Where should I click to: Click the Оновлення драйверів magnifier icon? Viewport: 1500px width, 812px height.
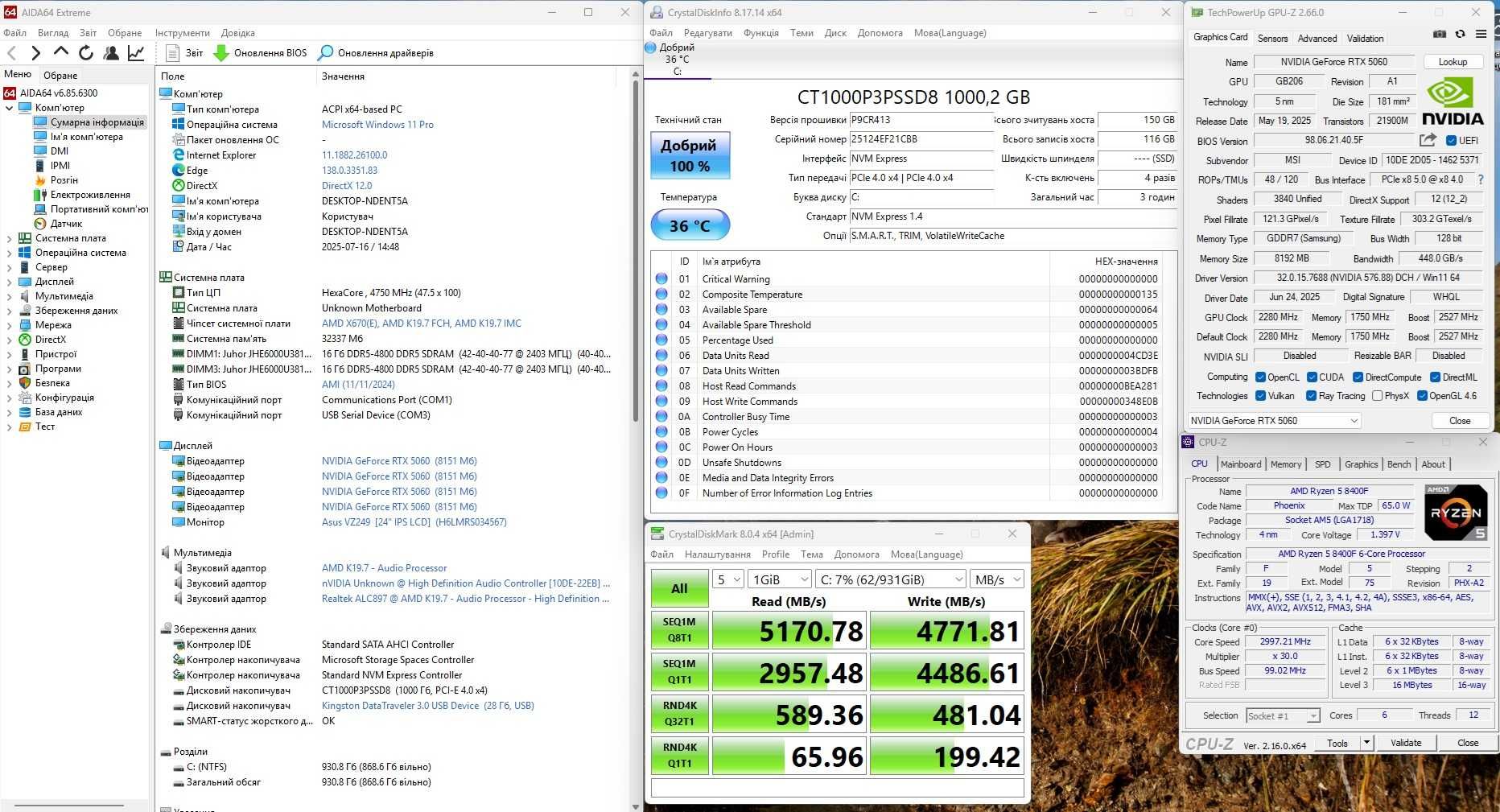click(325, 53)
